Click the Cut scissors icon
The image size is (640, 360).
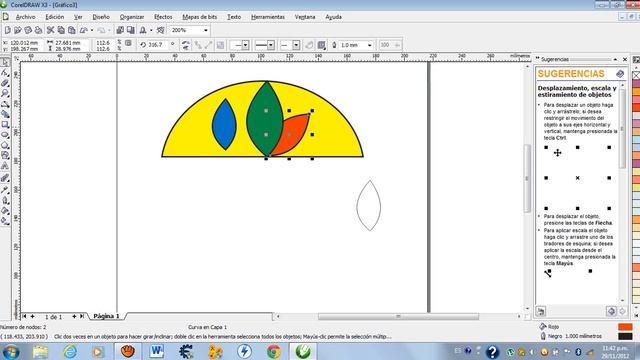pos(51,30)
